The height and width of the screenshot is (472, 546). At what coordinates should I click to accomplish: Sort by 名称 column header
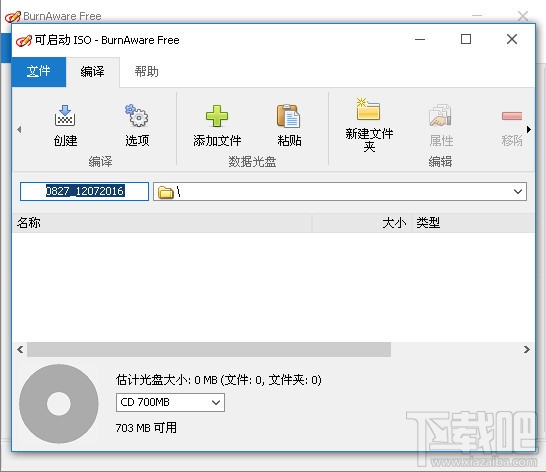(162, 223)
